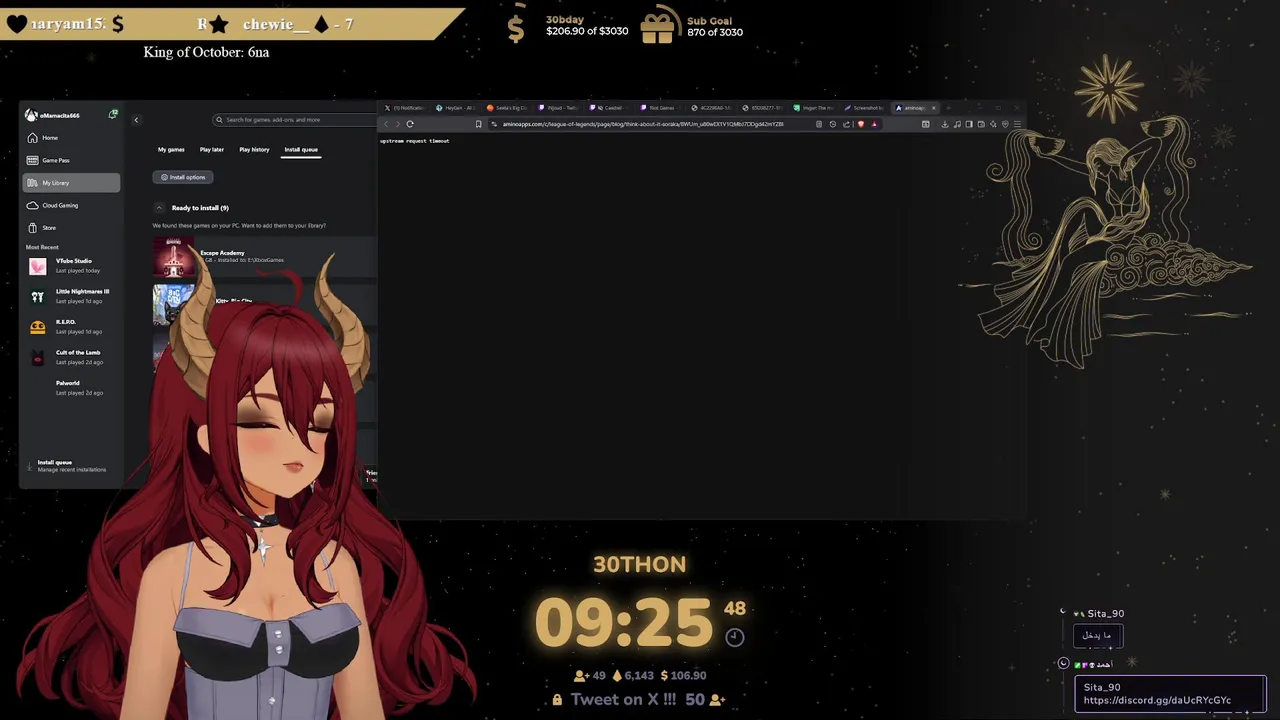Viewport: 1280px width, 720px height.
Task: Switch to the Imgur browser tab
Action: coord(814,108)
